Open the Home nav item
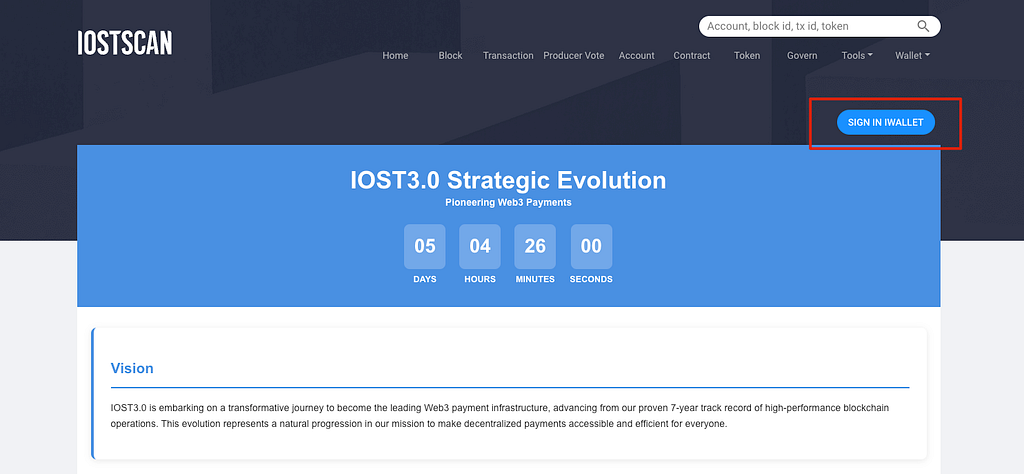 395,55
